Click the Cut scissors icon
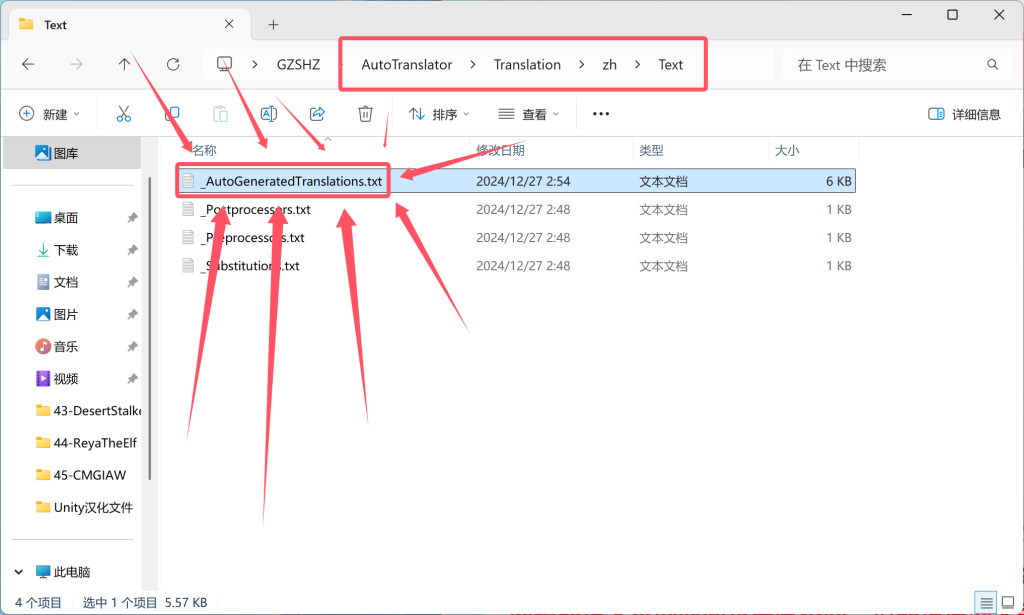 [124, 114]
